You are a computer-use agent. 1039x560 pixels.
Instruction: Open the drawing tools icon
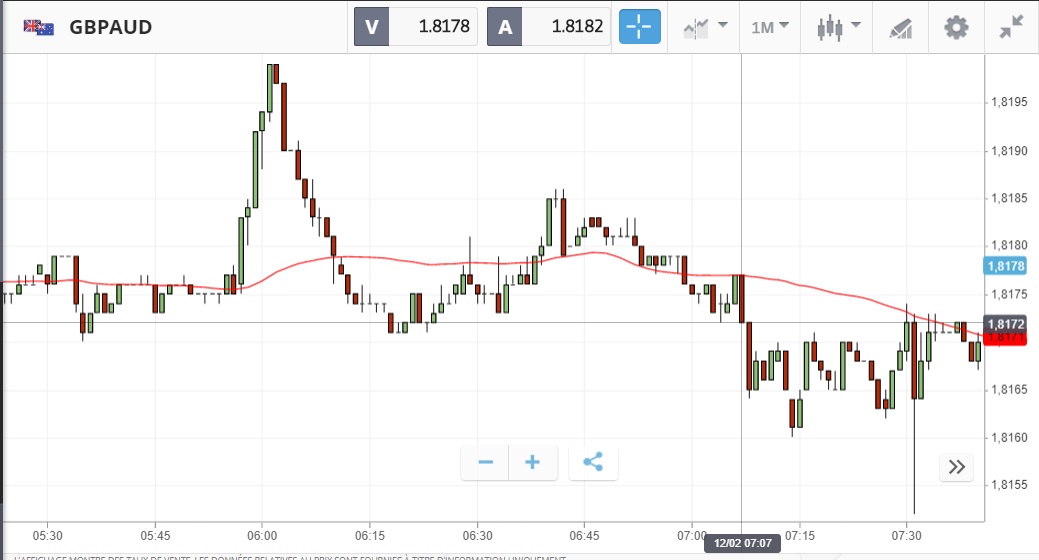(901, 28)
